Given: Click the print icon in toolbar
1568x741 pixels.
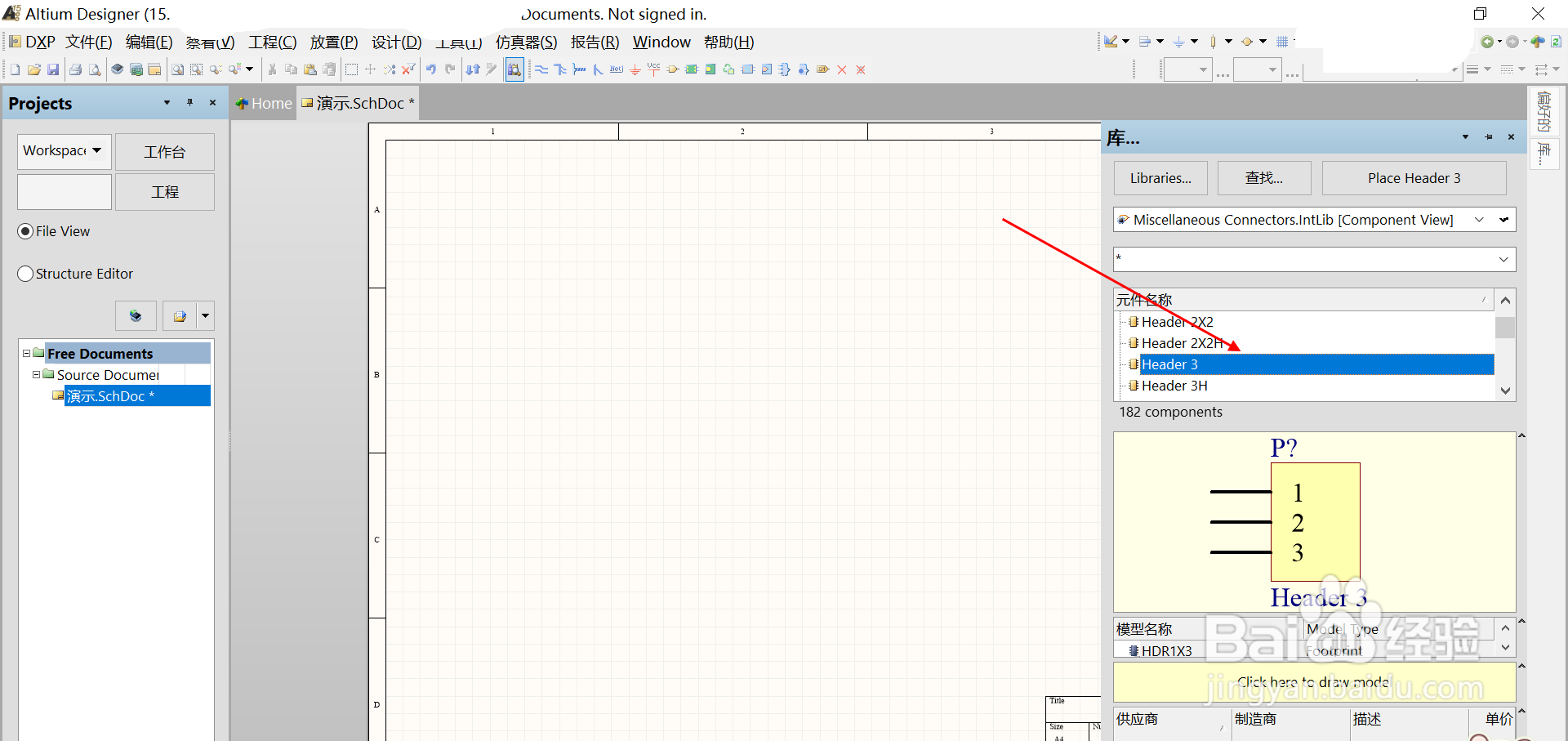Looking at the screenshot, I should [x=75, y=69].
